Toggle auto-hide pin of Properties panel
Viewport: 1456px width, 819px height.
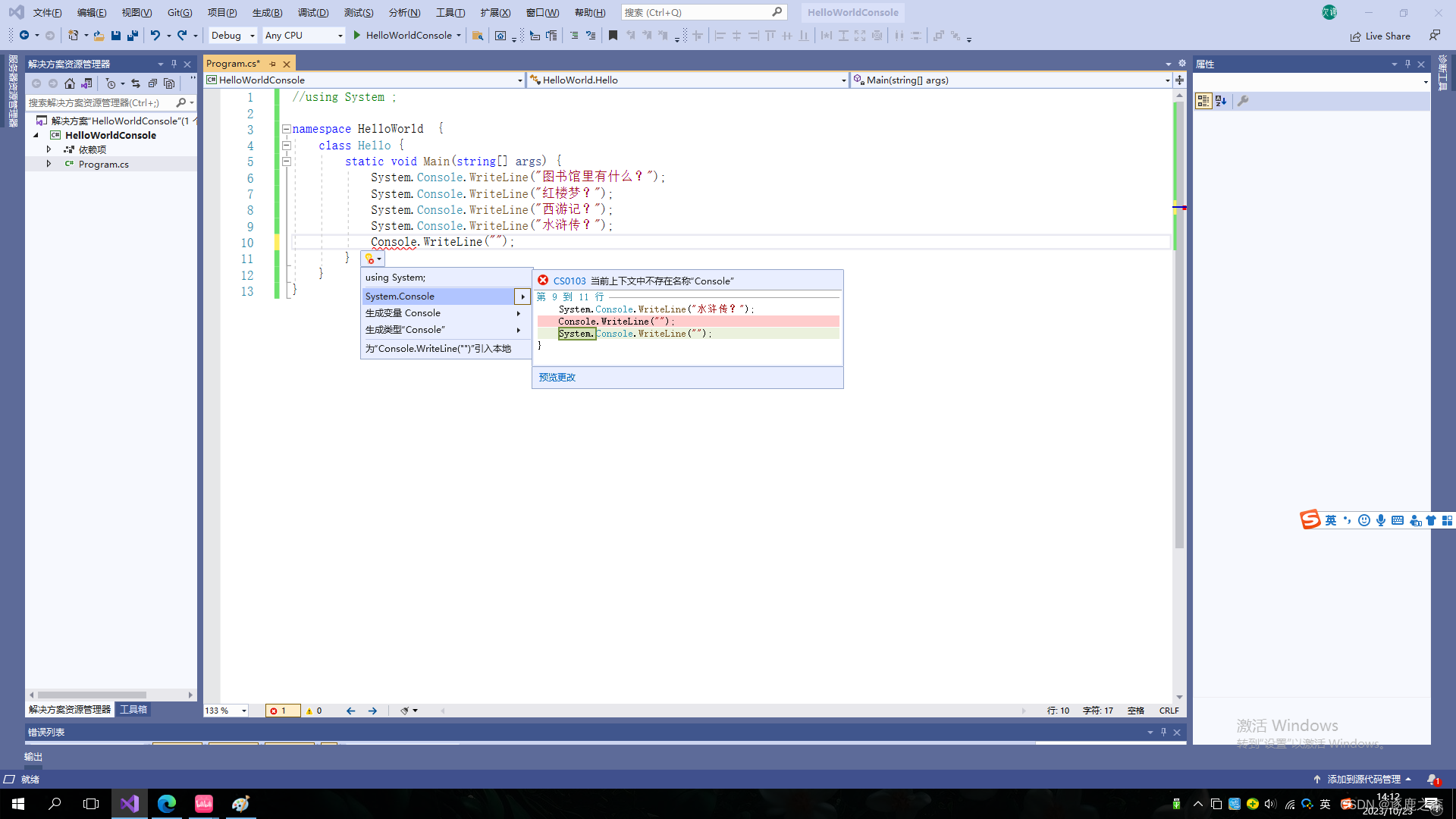pyautogui.click(x=1407, y=64)
